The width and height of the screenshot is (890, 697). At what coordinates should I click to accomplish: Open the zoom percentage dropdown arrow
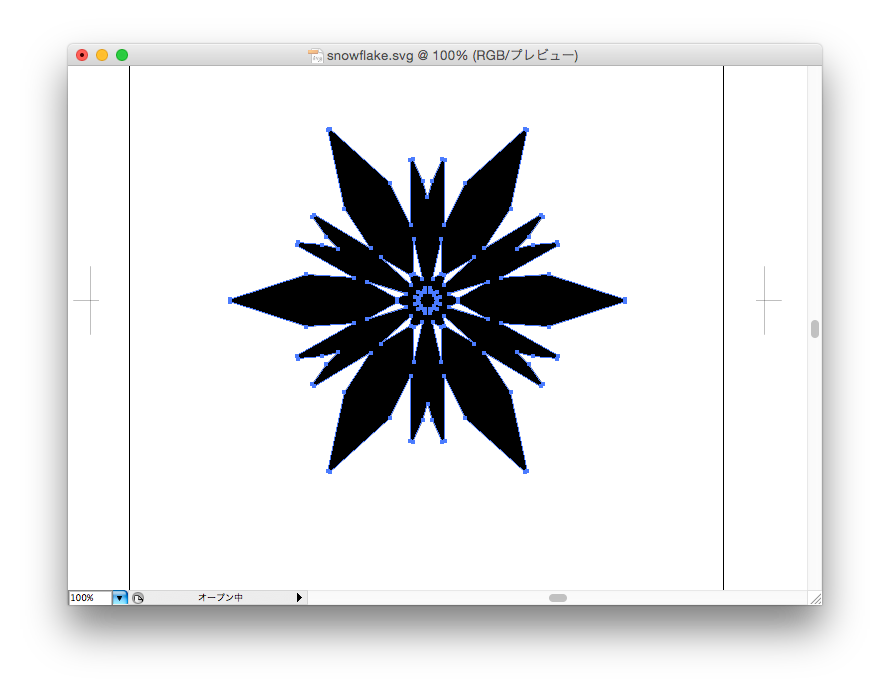120,598
